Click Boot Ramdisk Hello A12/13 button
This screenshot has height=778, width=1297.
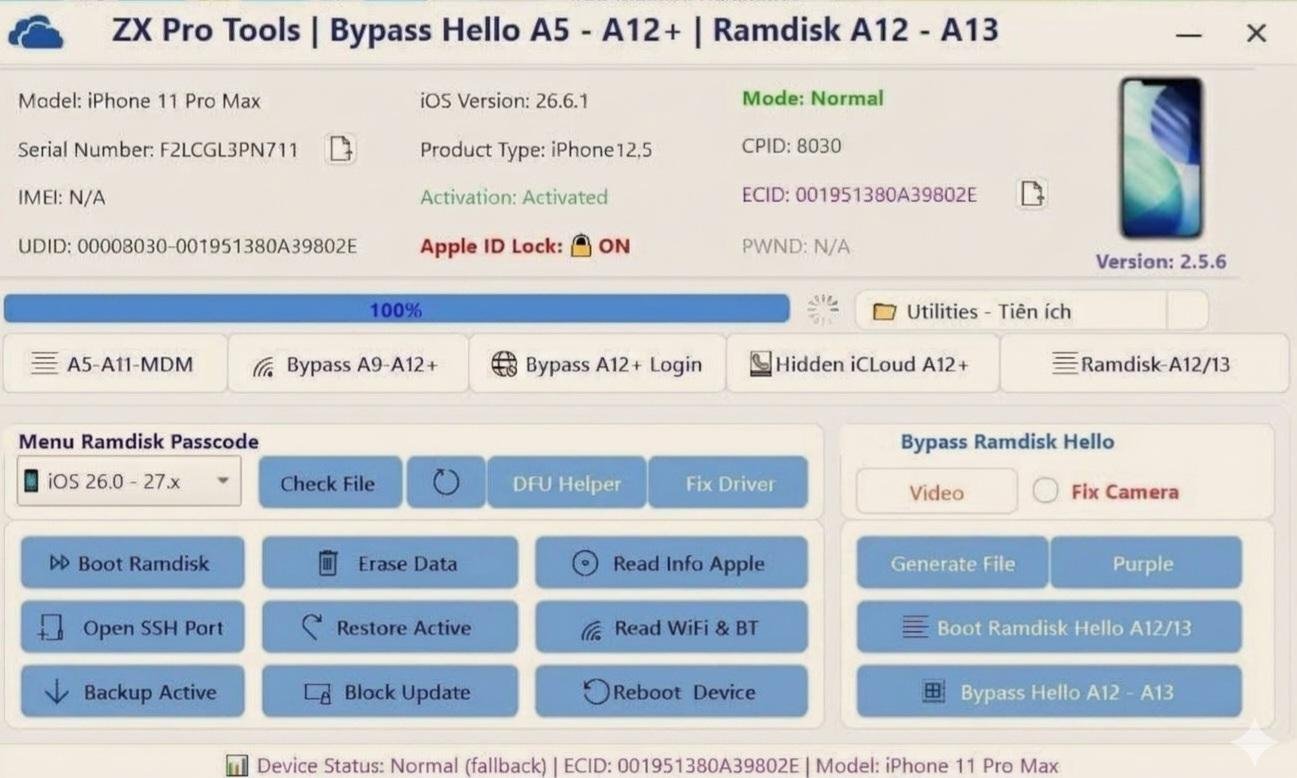tap(1049, 627)
